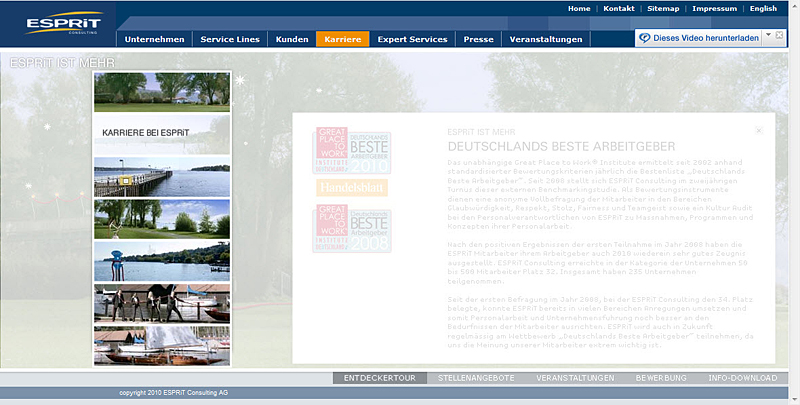800x405 pixels.
Task: Click the Great Place to Work 2010 badge
Action: point(352,151)
